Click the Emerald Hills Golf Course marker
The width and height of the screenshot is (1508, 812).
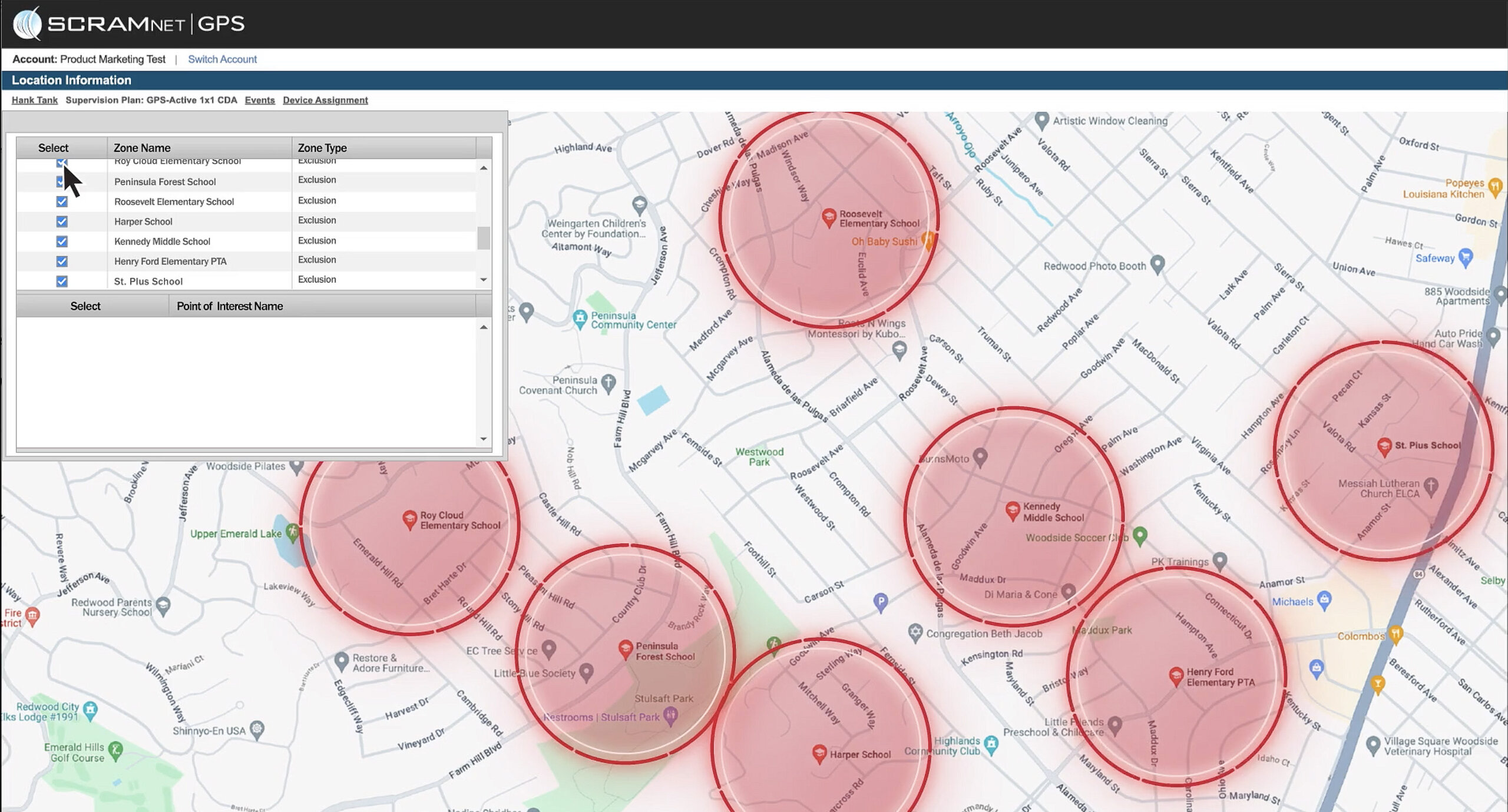[x=116, y=751]
